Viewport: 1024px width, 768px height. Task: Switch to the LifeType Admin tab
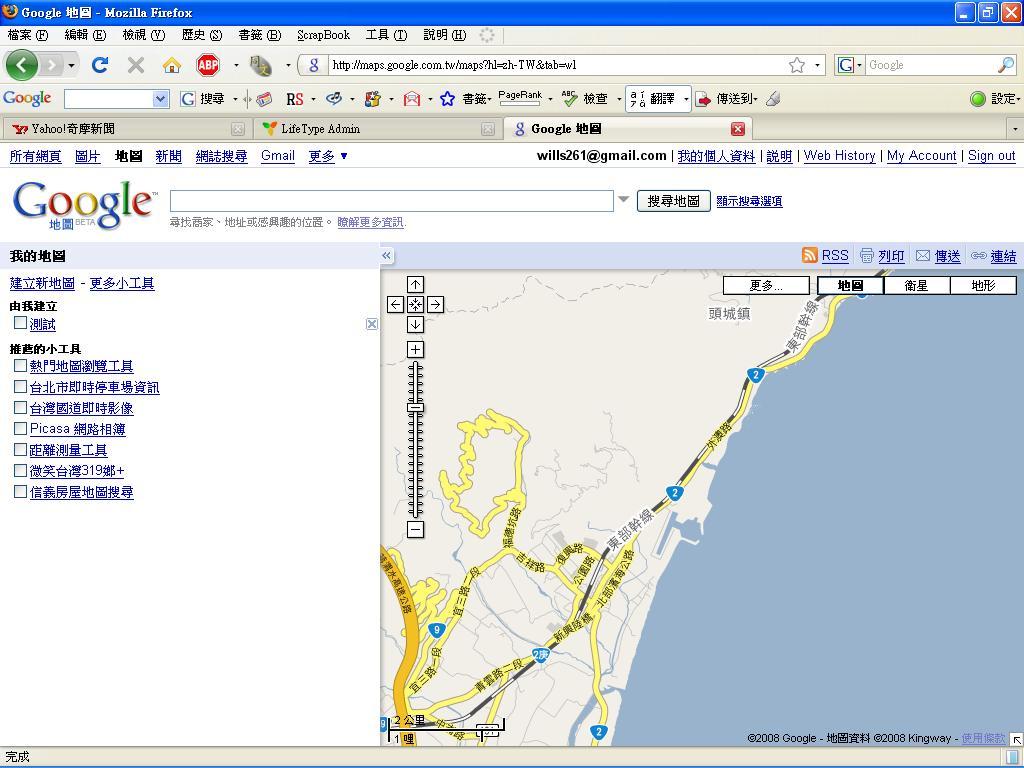click(377, 129)
